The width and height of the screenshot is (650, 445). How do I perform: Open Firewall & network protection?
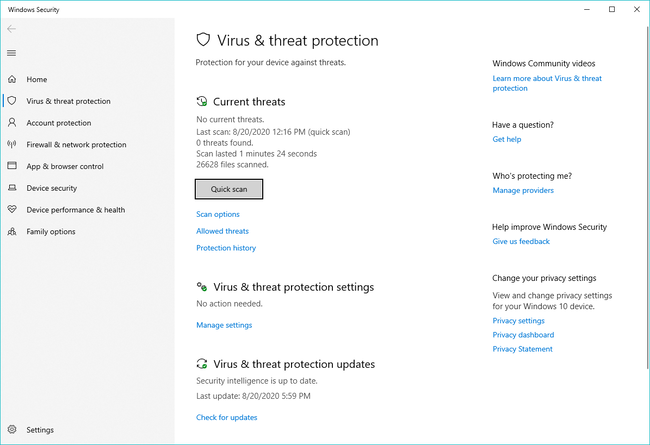coord(76,144)
